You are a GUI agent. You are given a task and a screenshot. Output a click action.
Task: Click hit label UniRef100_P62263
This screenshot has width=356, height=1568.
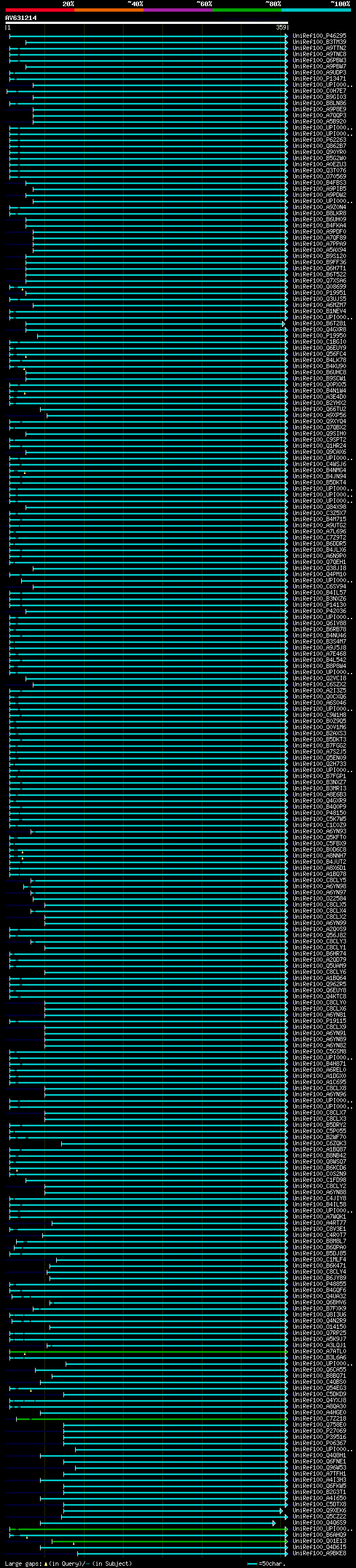click(319, 140)
